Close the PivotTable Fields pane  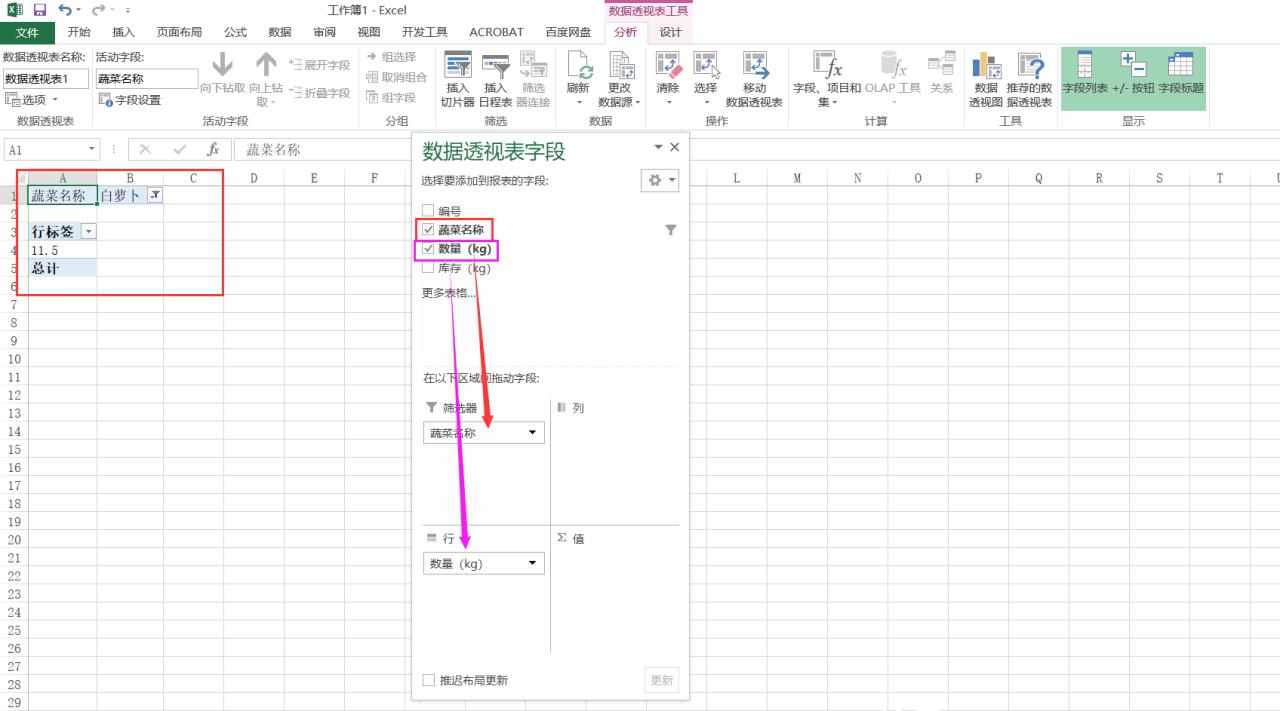click(x=674, y=147)
